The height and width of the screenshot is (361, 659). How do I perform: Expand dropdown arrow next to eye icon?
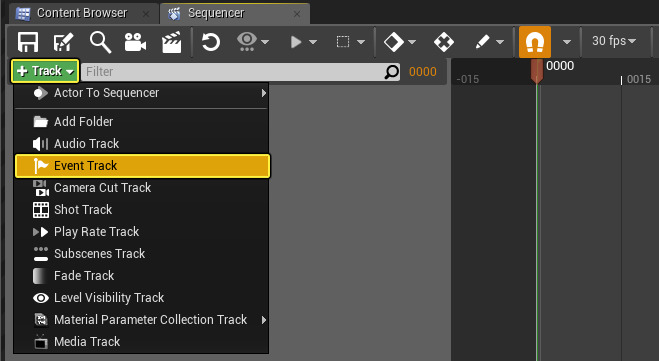pos(265,42)
